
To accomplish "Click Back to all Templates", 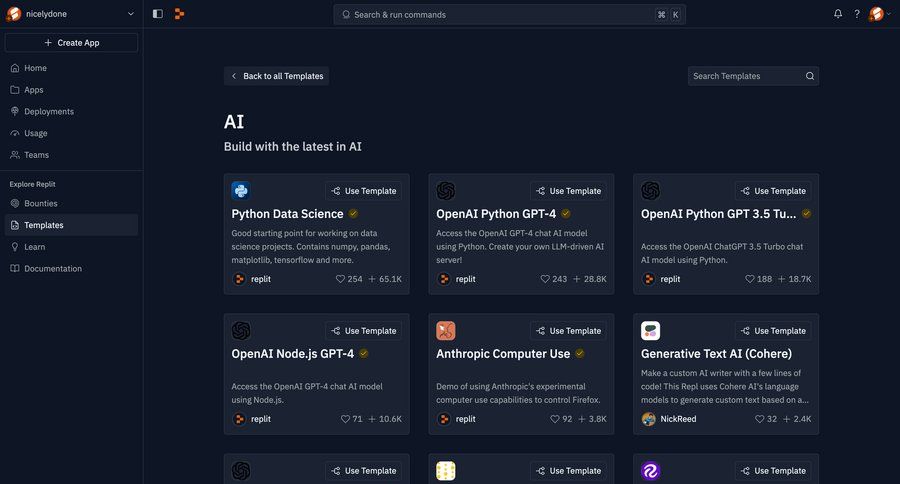I will 276,76.
